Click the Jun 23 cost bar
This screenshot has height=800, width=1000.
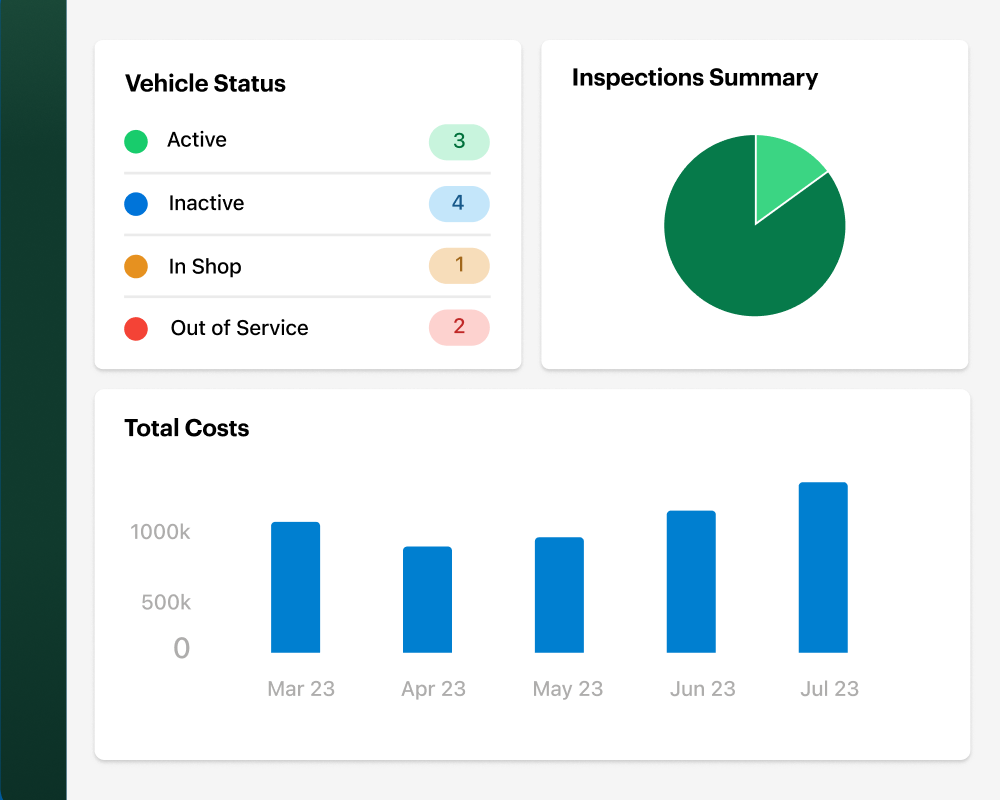(692, 582)
